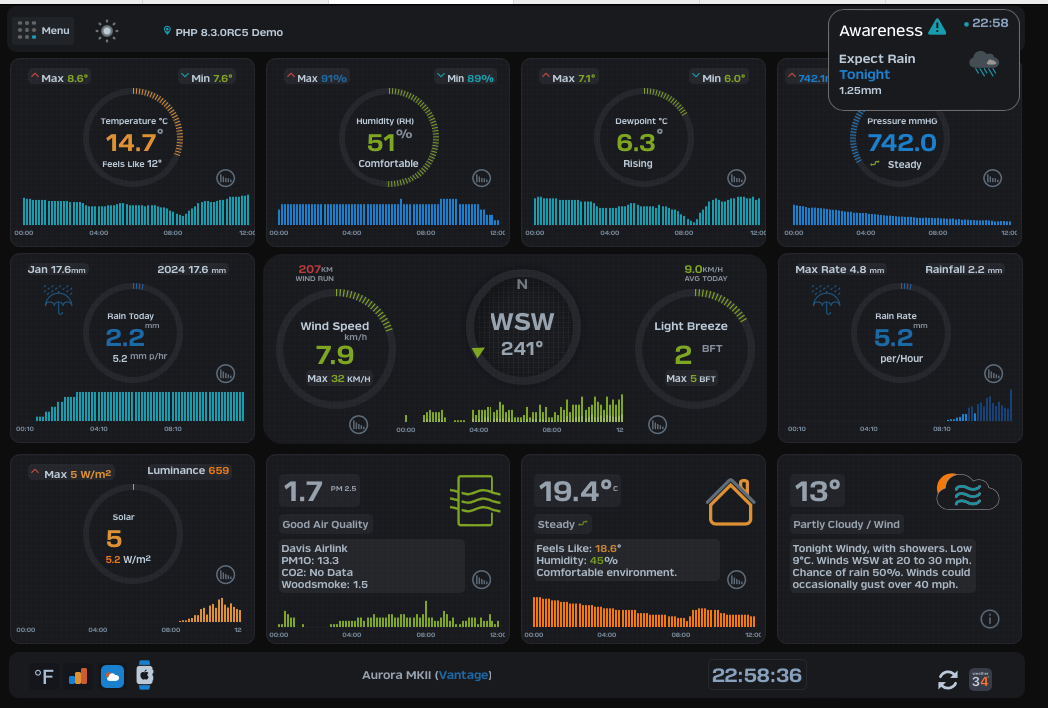The width and height of the screenshot is (1048, 708).
Task: Open the Dewpoint chart icon
Action: [736, 179]
